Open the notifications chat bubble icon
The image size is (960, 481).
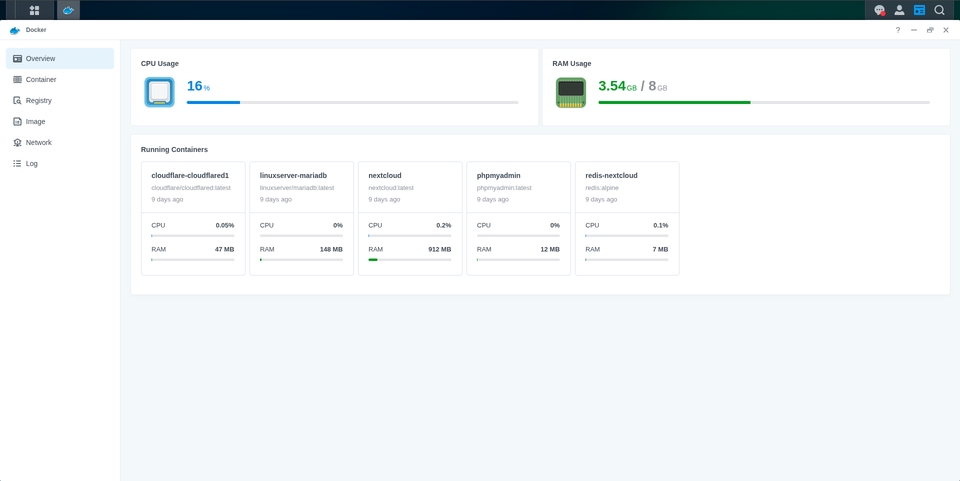880,10
